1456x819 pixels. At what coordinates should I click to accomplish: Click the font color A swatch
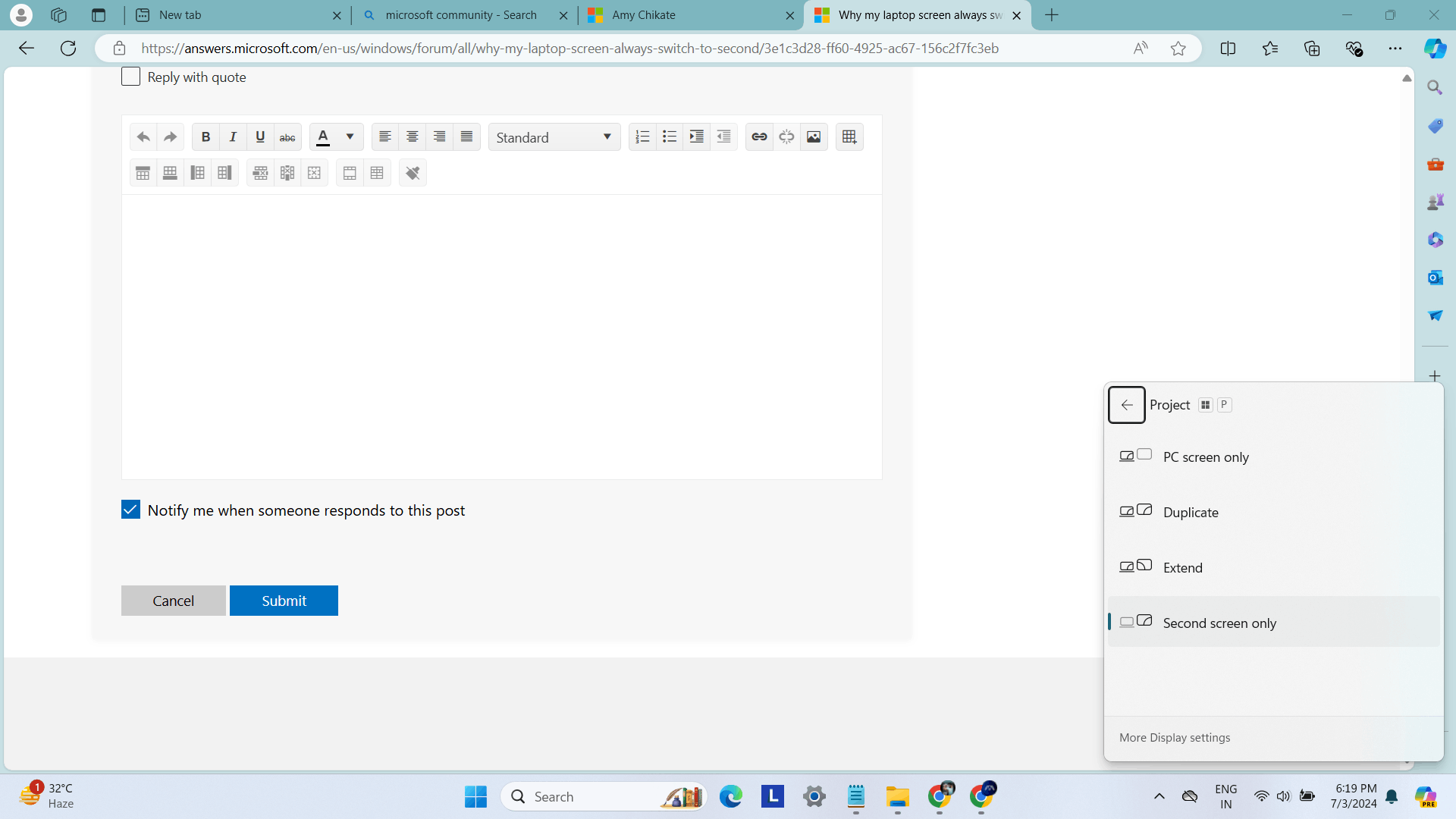(323, 137)
